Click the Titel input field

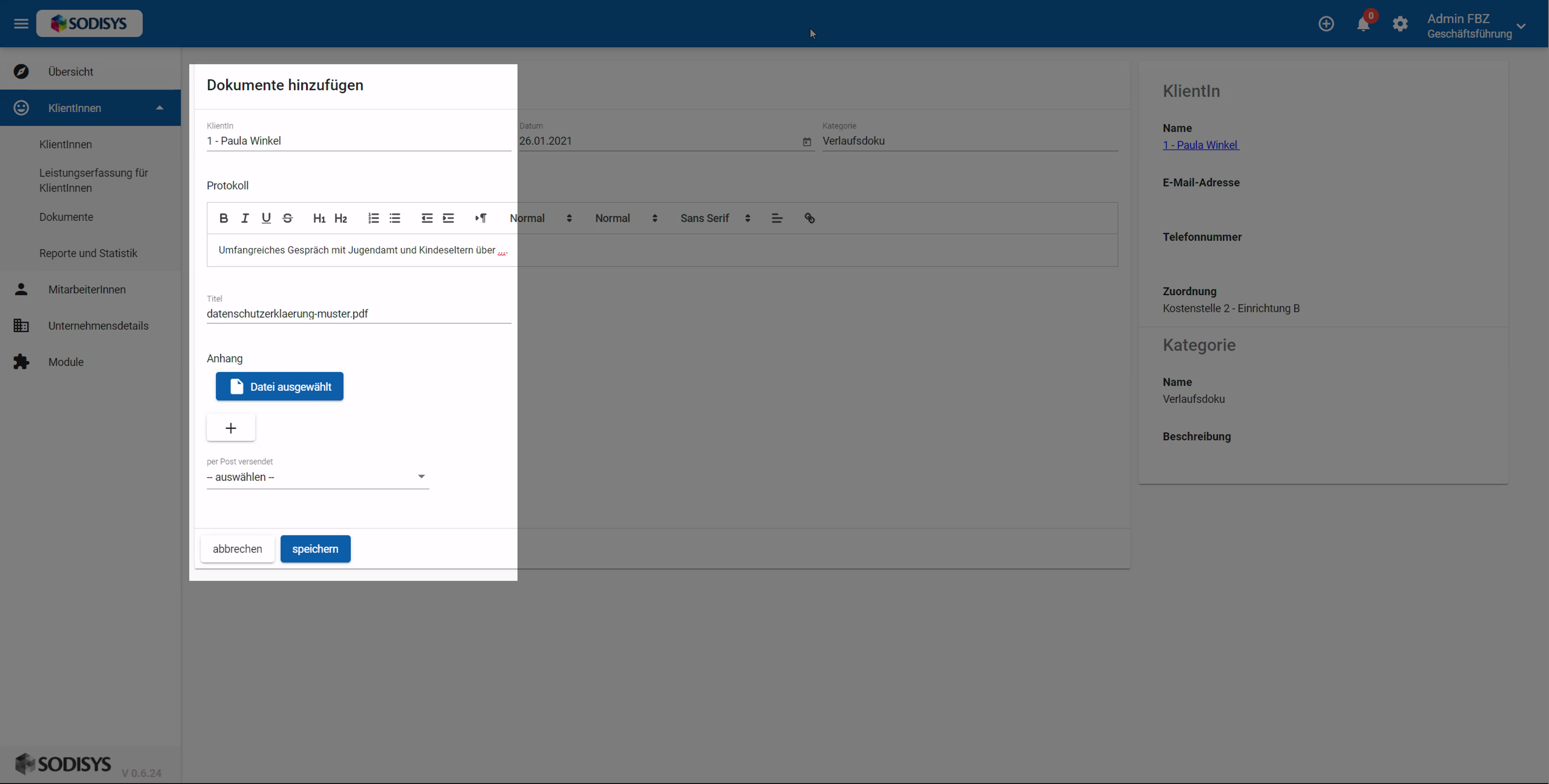(x=358, y=314)
